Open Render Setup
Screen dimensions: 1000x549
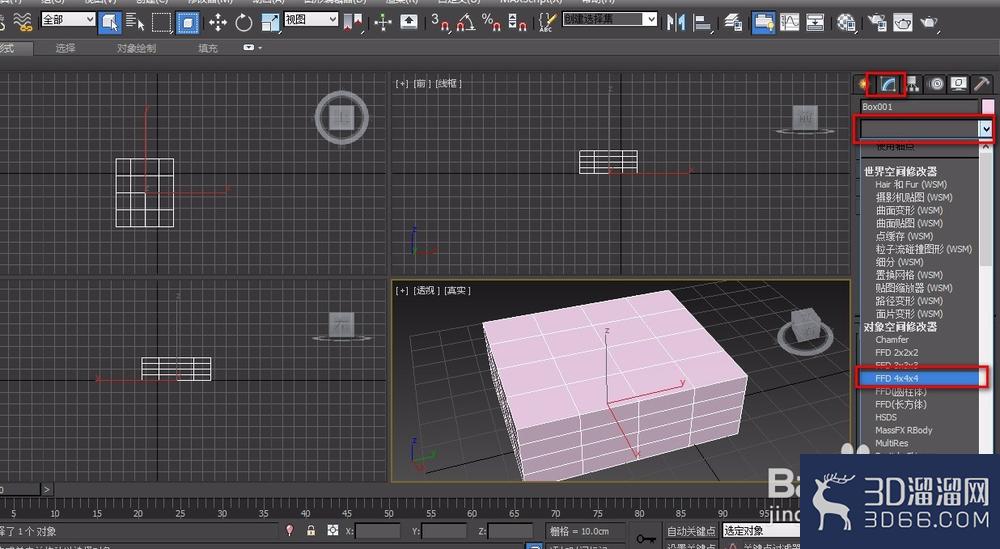(877, 23)
